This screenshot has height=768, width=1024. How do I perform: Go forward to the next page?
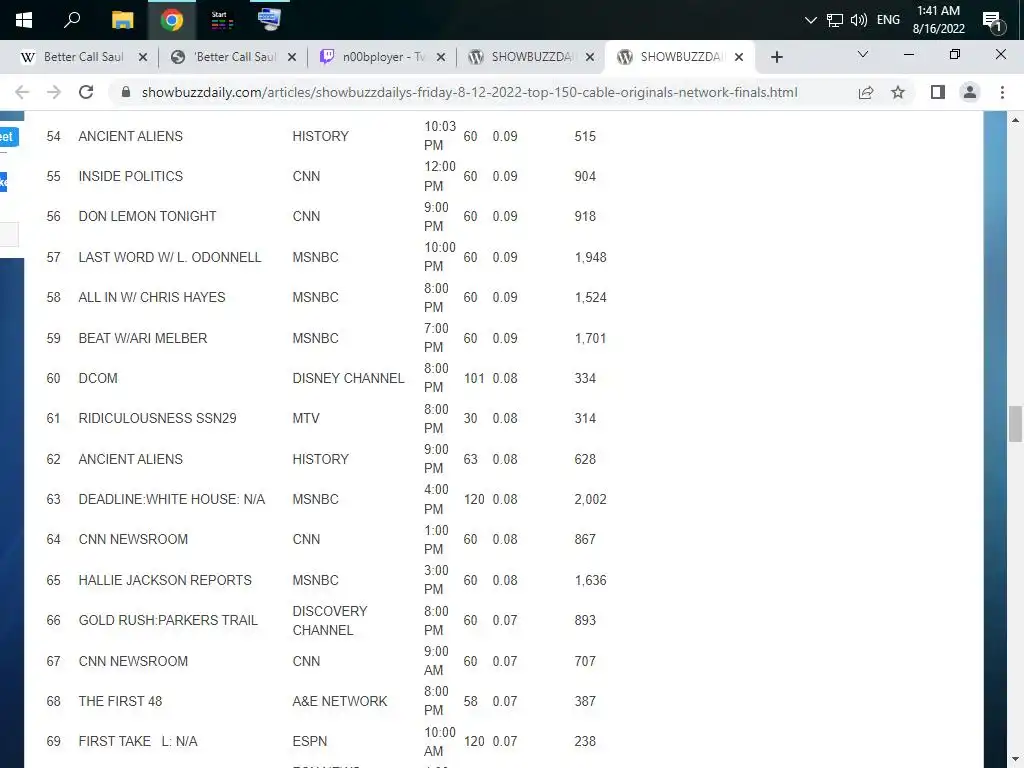[54, 92]
